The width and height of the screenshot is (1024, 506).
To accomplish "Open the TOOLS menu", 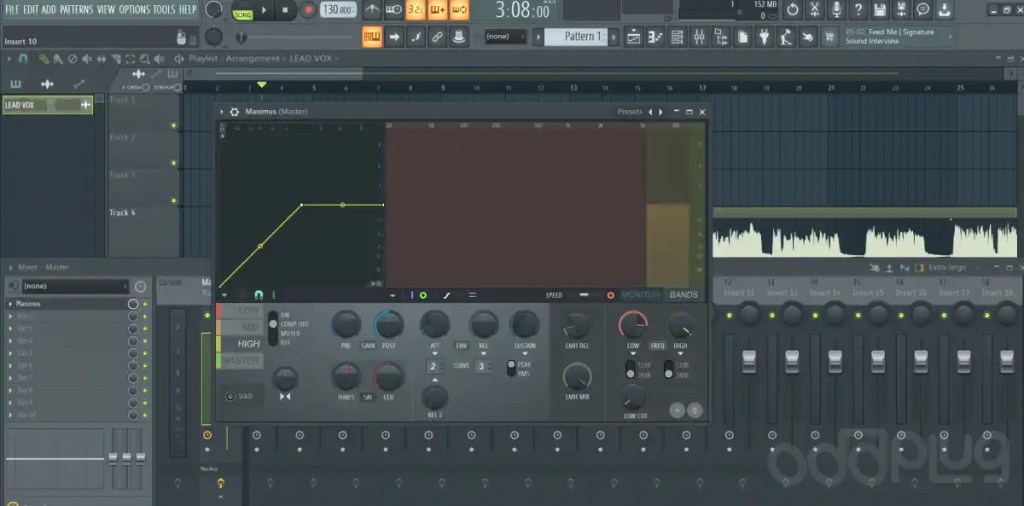I will click(164, 10).
